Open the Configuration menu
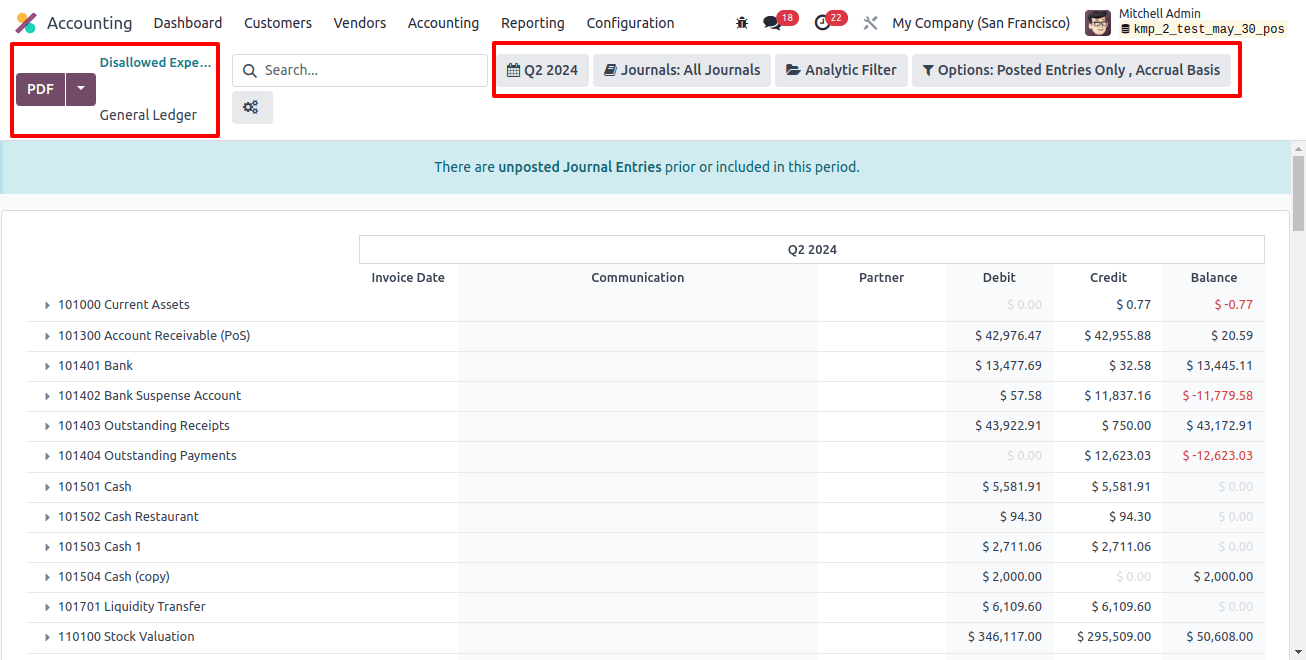Image resolution: width=1306 pixels, height=660 pixels. (630, 23)
